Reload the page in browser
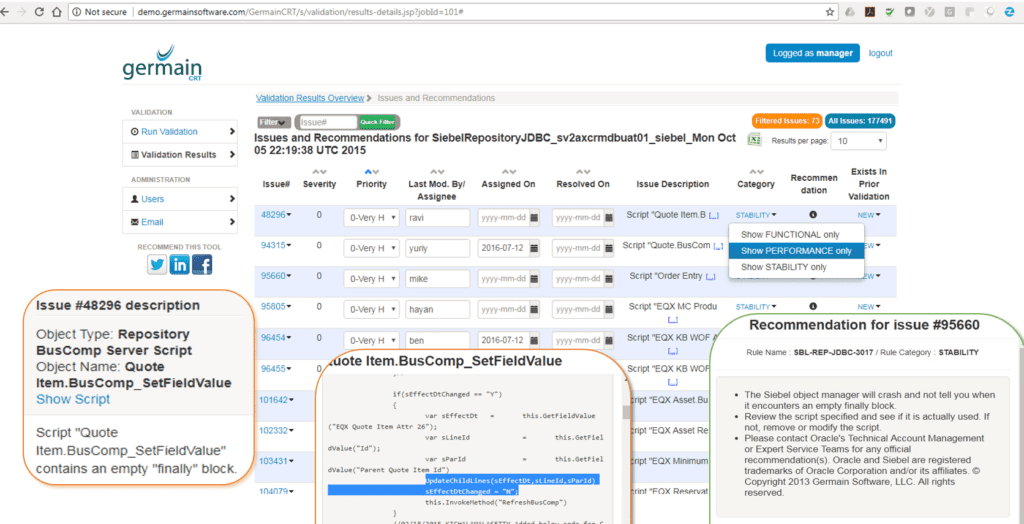This screenshot has width=1024, height=524. (x=39, y=12)
